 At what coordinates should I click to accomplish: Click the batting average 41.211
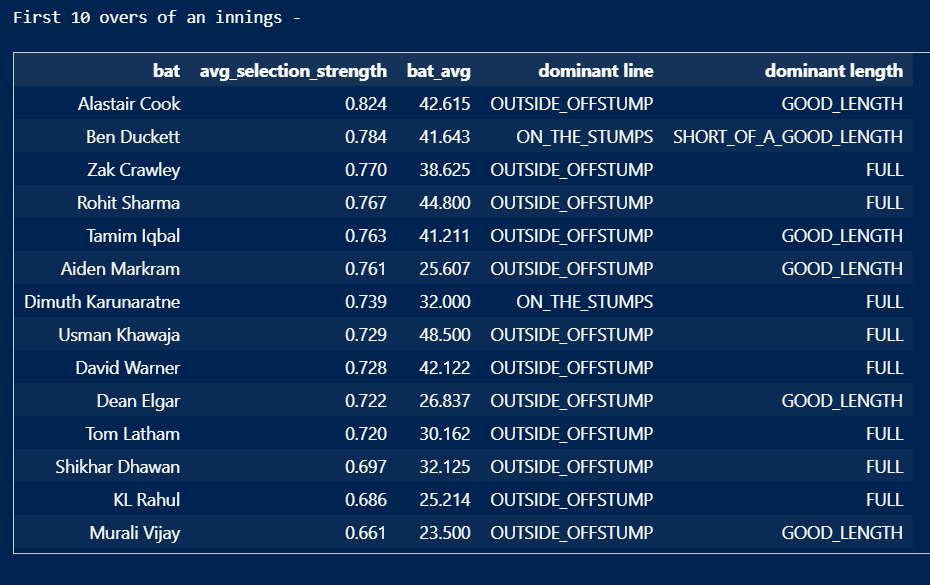pos(444,236)
